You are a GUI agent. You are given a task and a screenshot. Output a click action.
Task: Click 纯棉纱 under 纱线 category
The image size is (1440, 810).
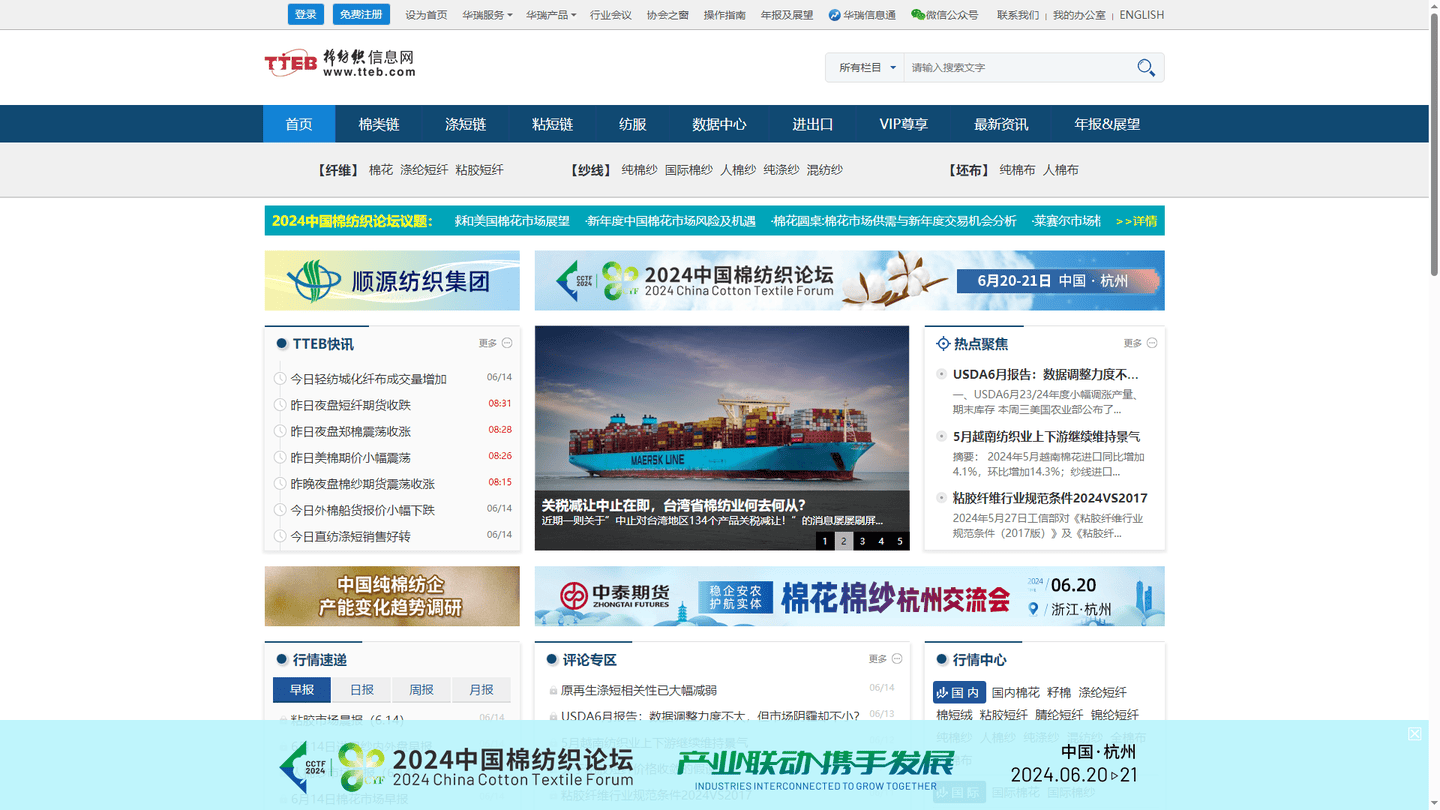click(639, 170)
